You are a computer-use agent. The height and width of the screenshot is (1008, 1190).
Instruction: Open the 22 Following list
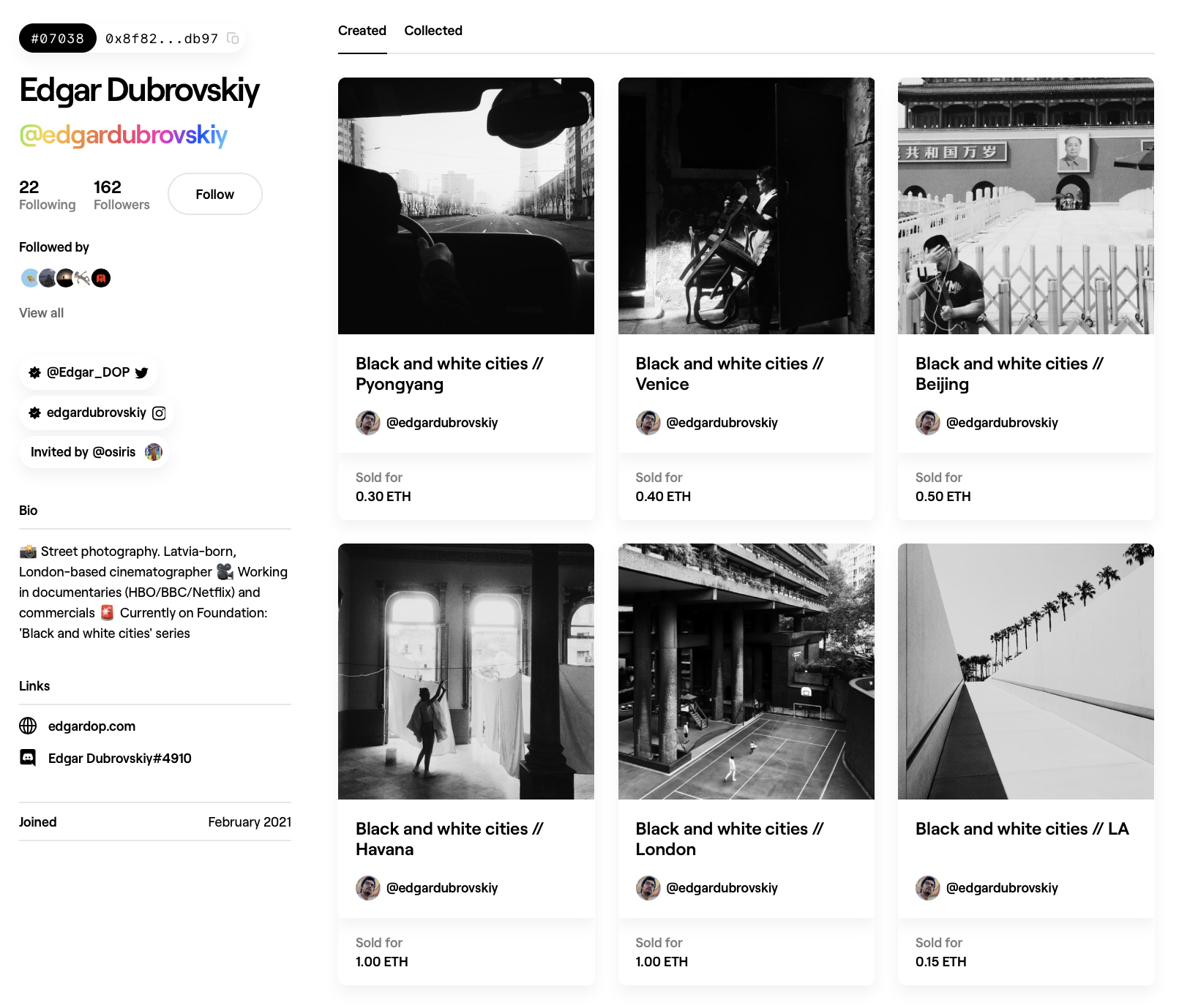pos(48,195)
